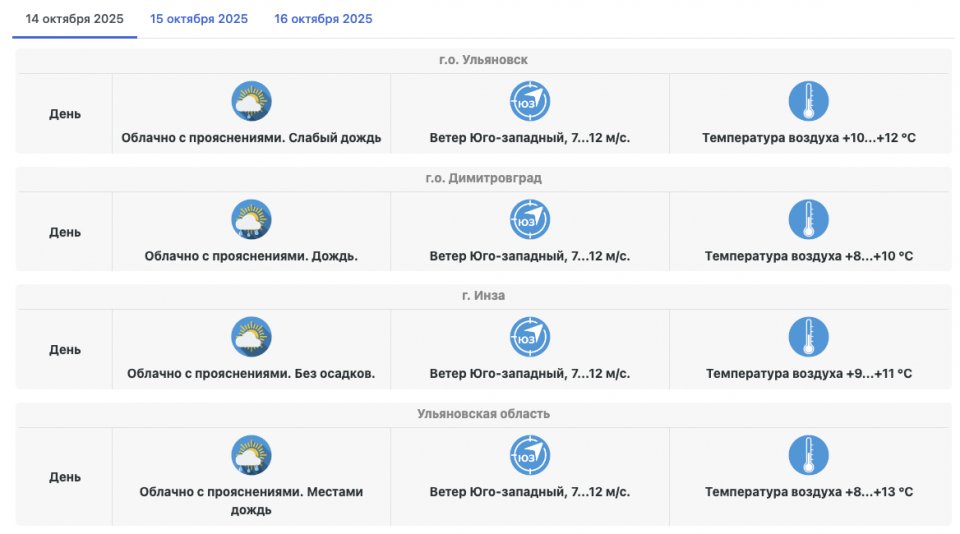The image size is (960, 534).
Task: Click the ЮЗ wind icon for Инза
Action: [530, 337]
